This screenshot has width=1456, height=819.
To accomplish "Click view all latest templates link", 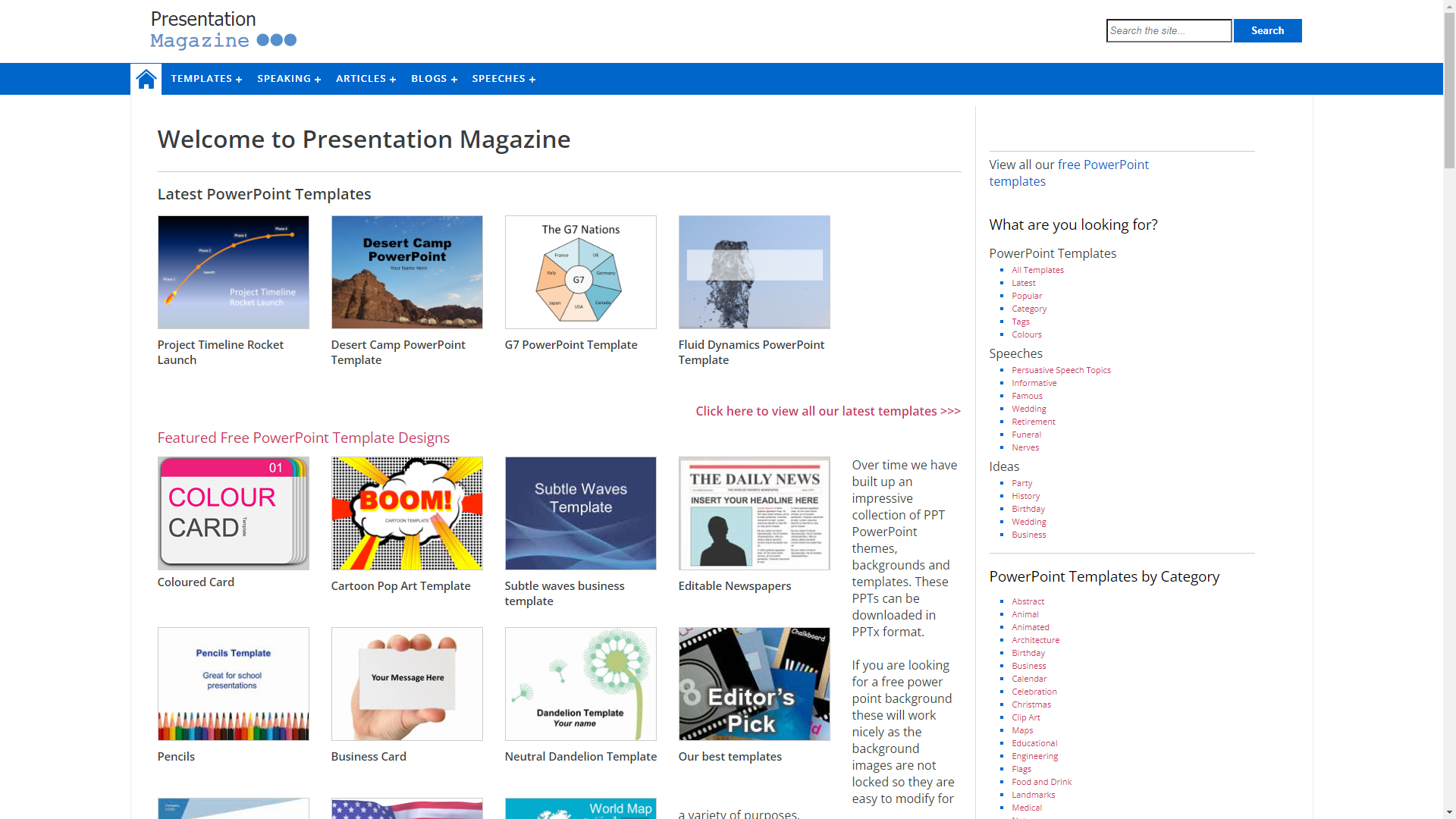I will click(827, 411).
